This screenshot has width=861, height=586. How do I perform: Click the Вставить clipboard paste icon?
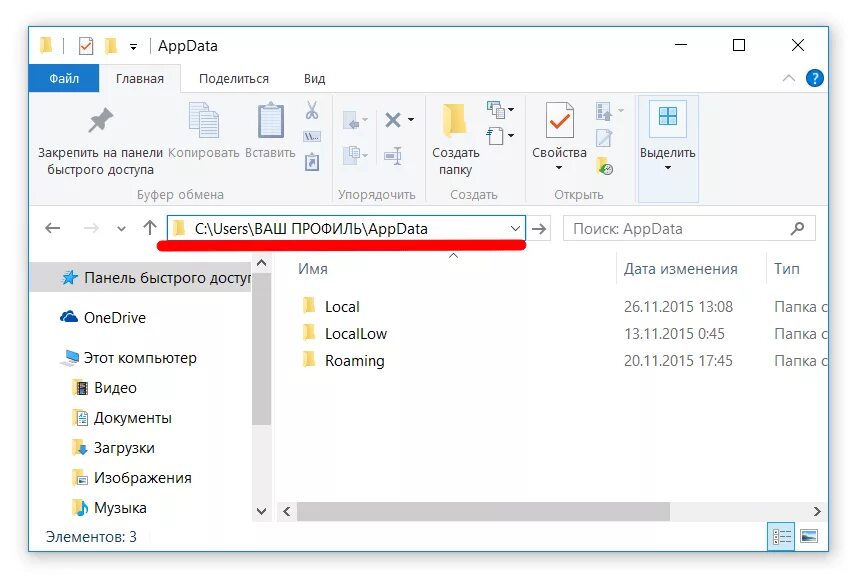(271, 120)
